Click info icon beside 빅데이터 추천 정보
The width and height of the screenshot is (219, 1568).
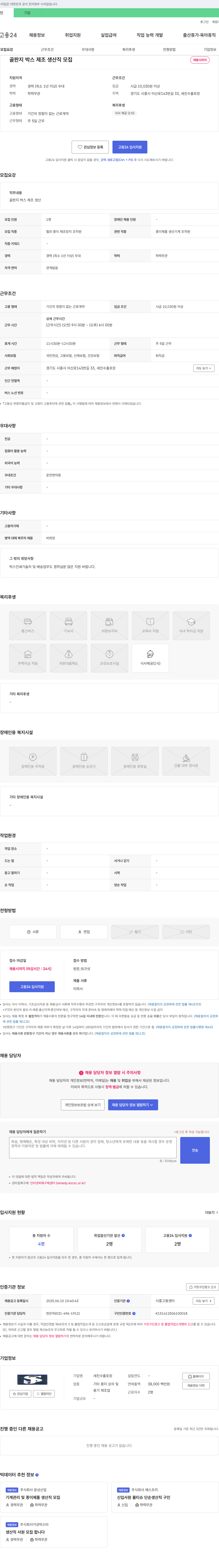coord(37,1475)
